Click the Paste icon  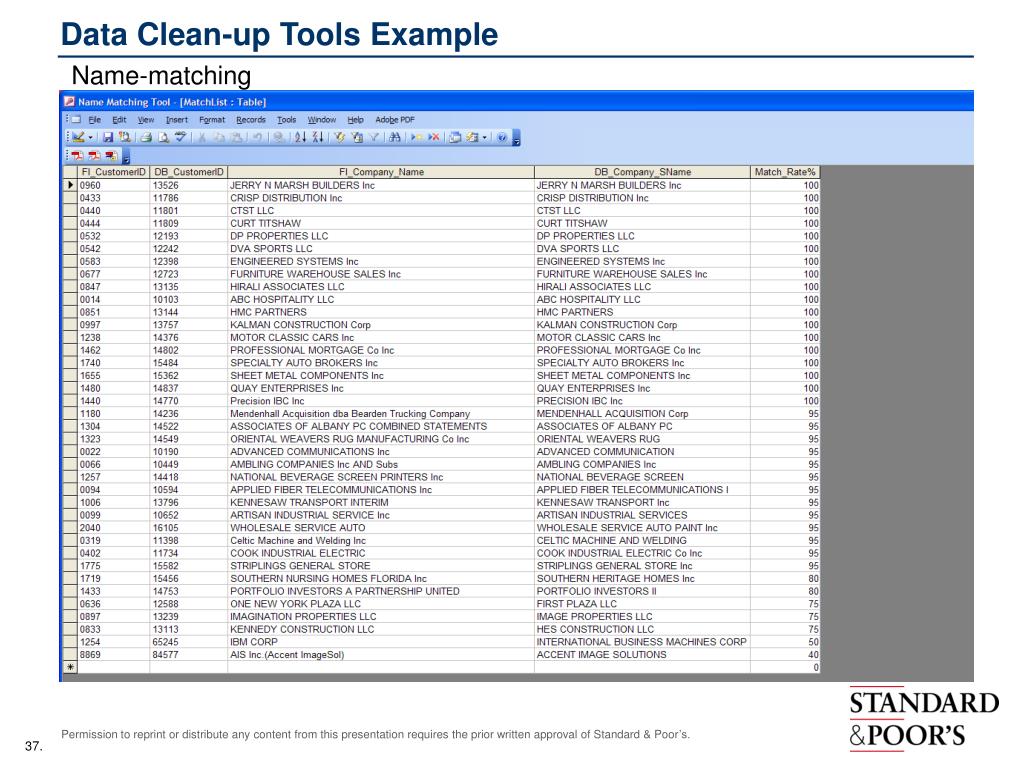(236, 137)
